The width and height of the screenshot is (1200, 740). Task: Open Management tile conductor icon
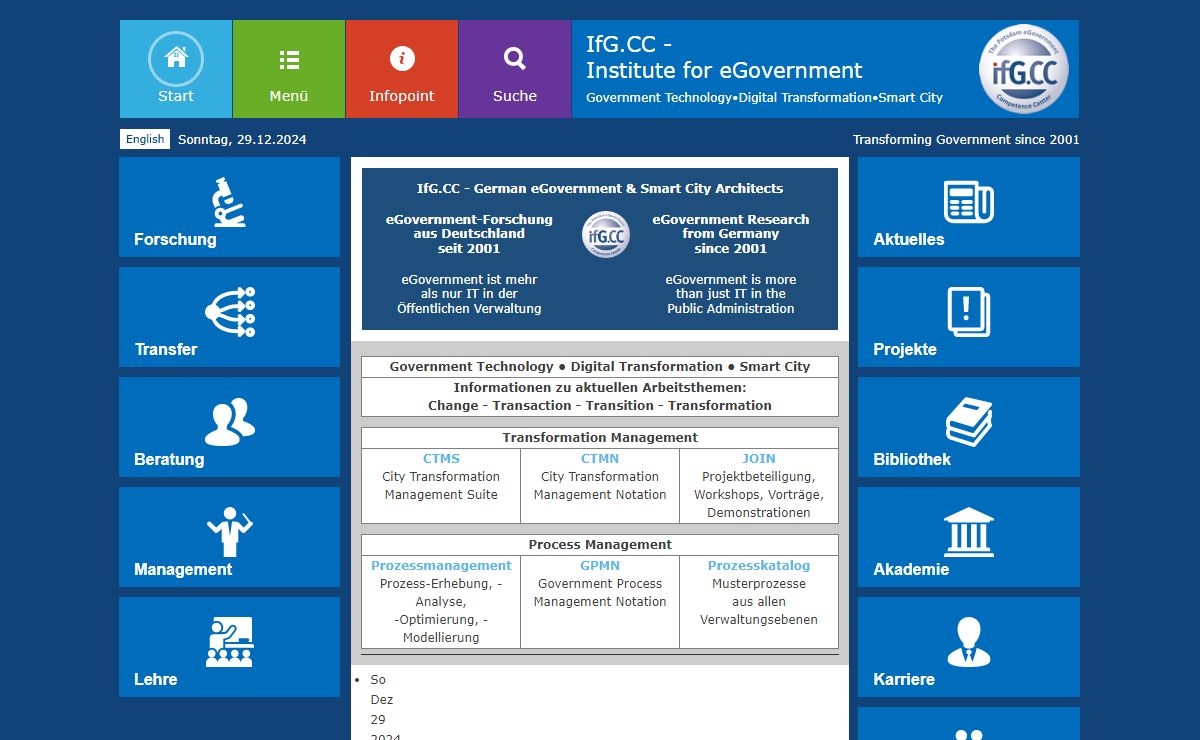coord(230,532)
